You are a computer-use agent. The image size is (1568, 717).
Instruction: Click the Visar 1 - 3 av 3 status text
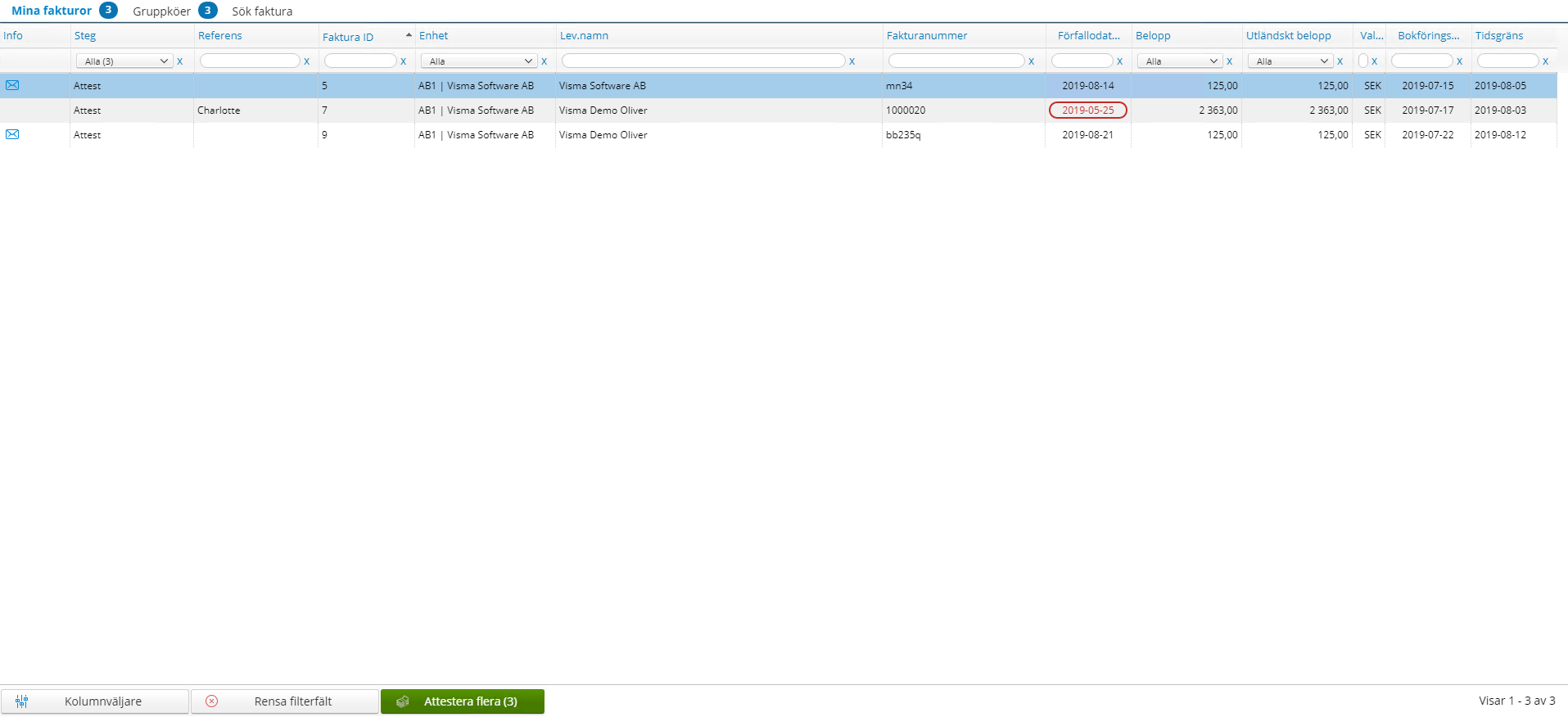point(1517,701)
